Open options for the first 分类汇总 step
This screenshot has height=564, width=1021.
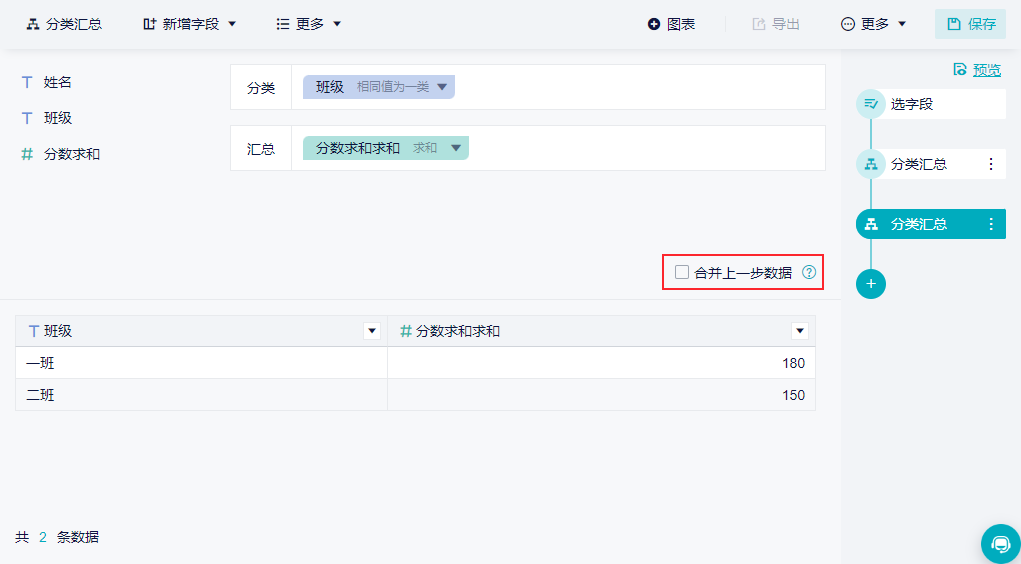[x=991, y=164]
